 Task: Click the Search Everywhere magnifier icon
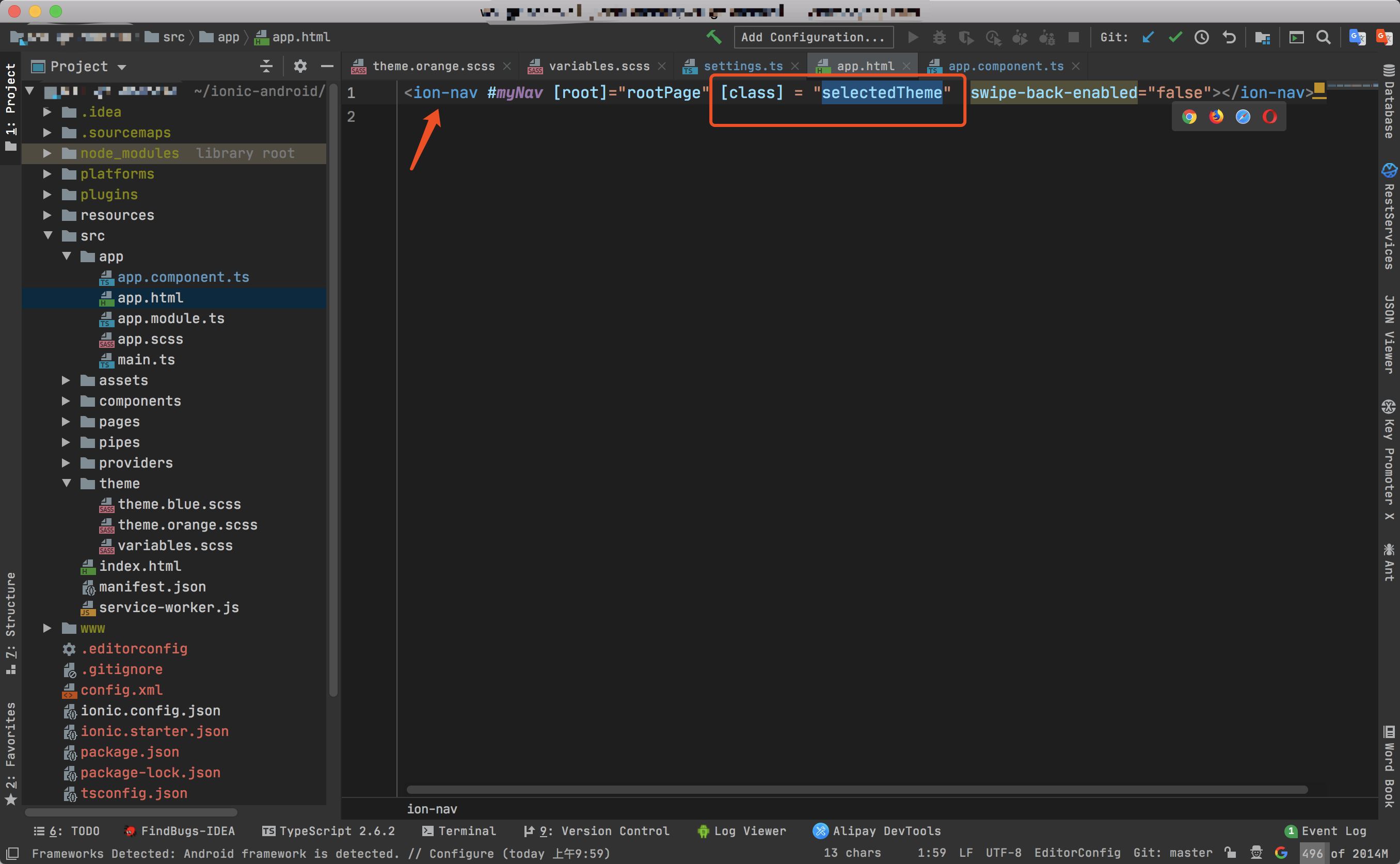(1323, 37)
